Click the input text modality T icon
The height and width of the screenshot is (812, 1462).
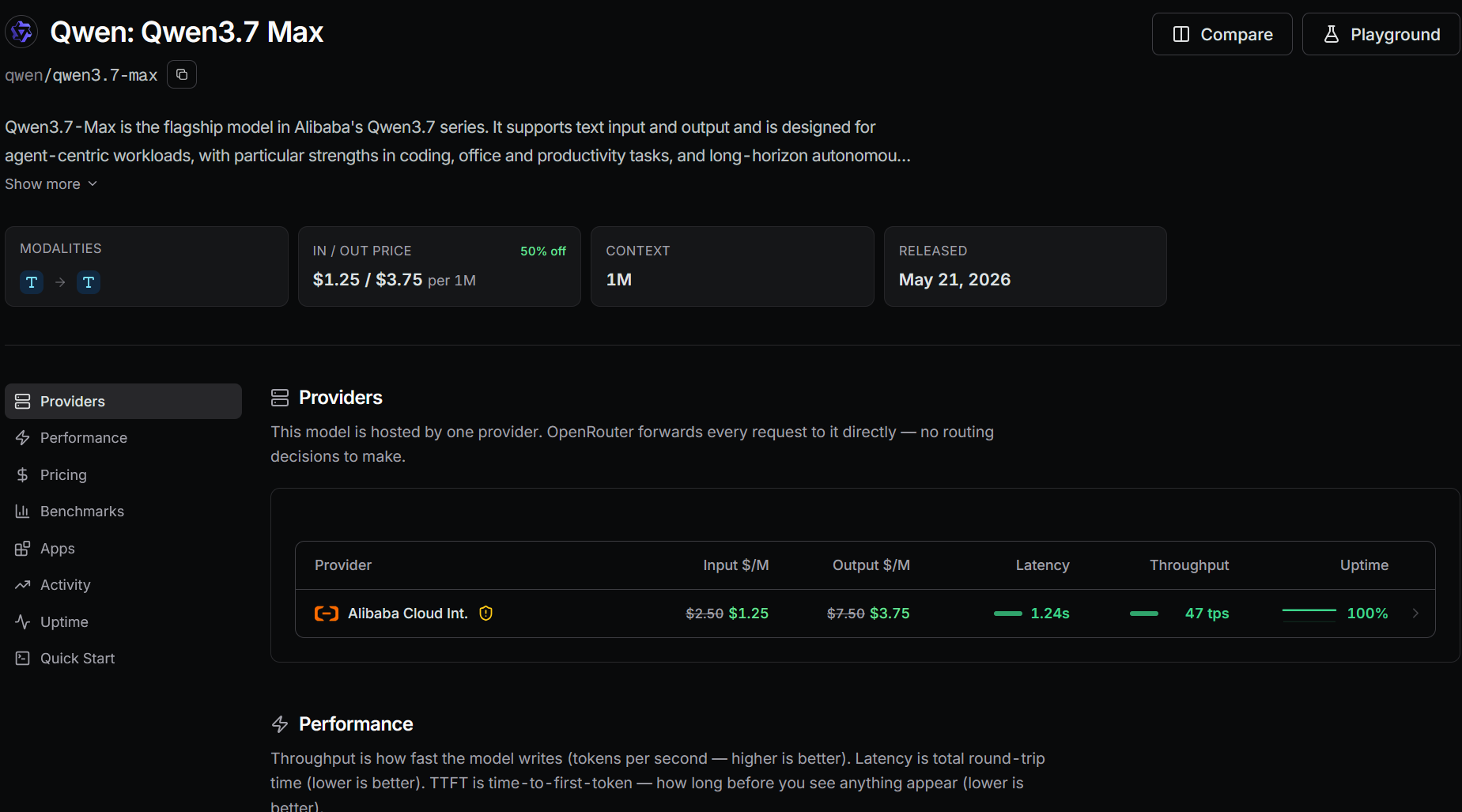(x=32, y=281)
